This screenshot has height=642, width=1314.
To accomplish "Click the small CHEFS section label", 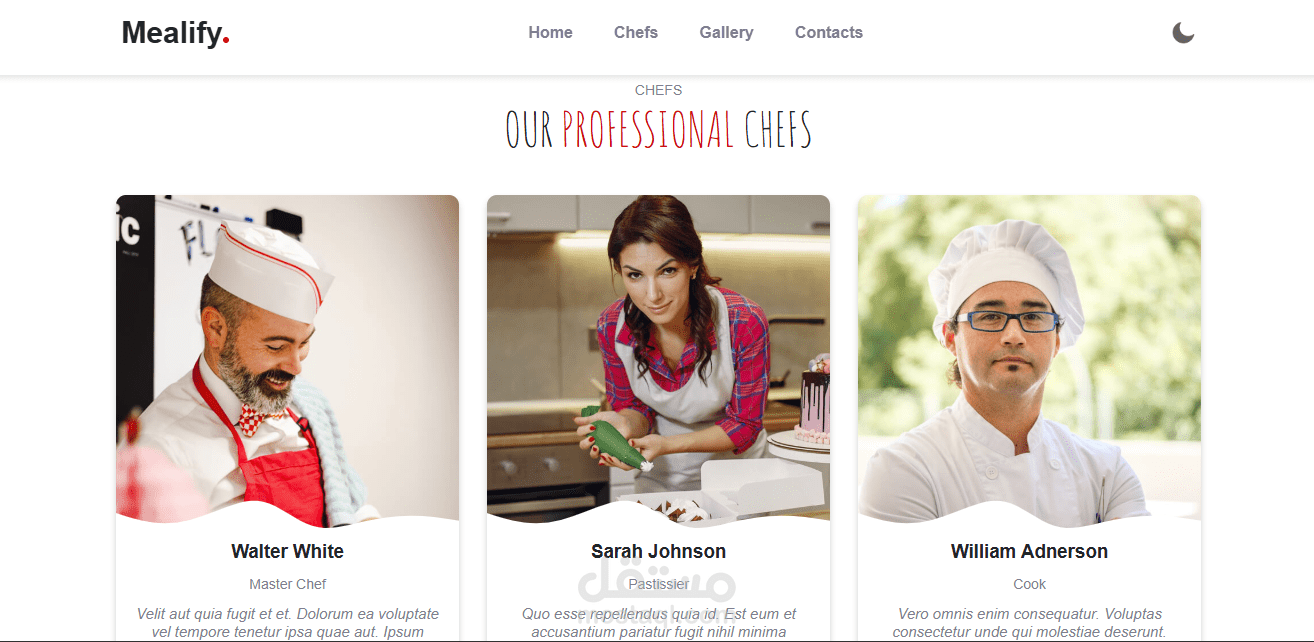I will coord(658,90).
